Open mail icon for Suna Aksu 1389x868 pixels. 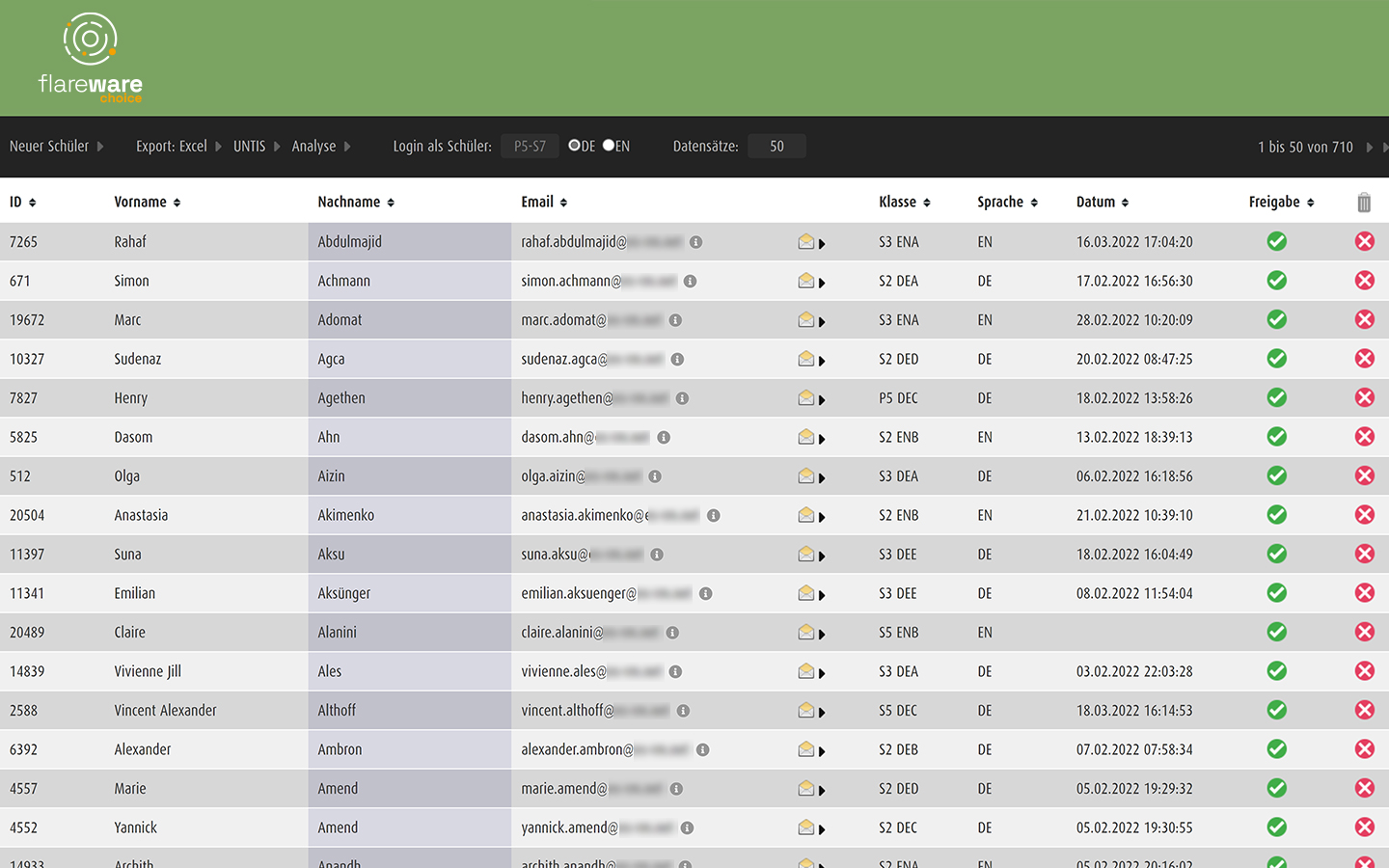(x=806, y=554)
